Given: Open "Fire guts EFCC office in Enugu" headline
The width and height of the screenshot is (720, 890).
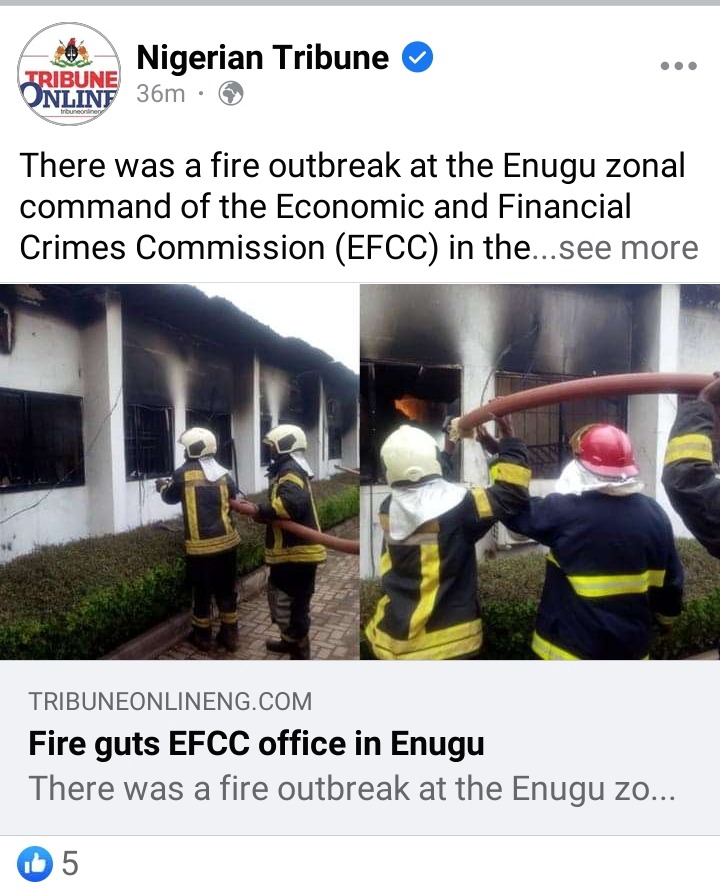Looking at the screenshot, I should click(256, 744).
